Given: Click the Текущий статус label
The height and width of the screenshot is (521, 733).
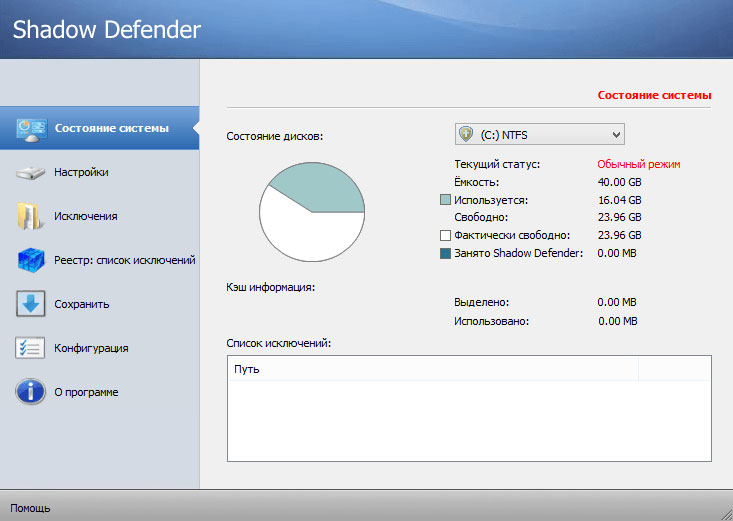Looking at the screenshot, I should pos(497,164).
